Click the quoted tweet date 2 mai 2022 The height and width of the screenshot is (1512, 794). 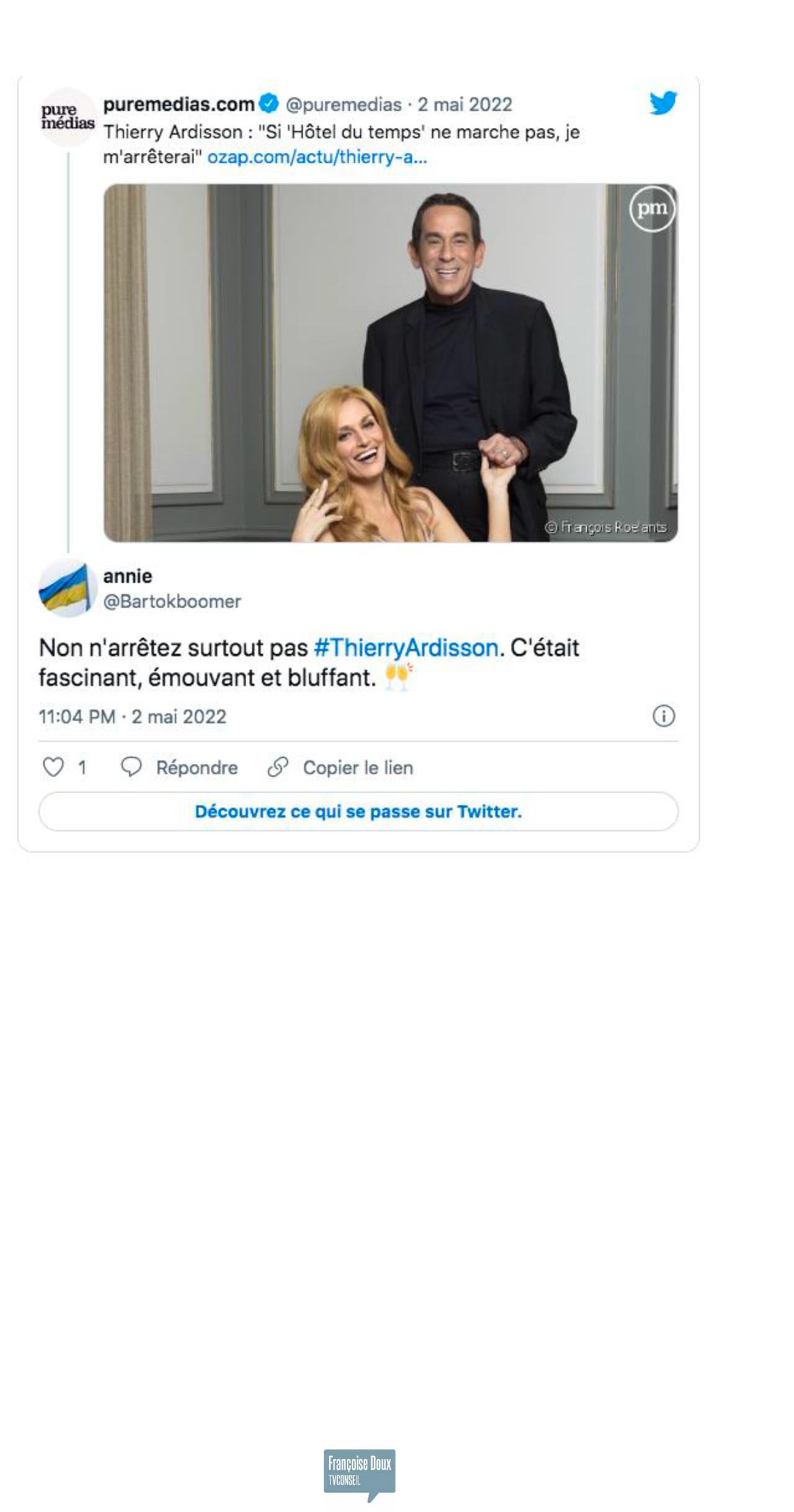click(x=465, y=105)
